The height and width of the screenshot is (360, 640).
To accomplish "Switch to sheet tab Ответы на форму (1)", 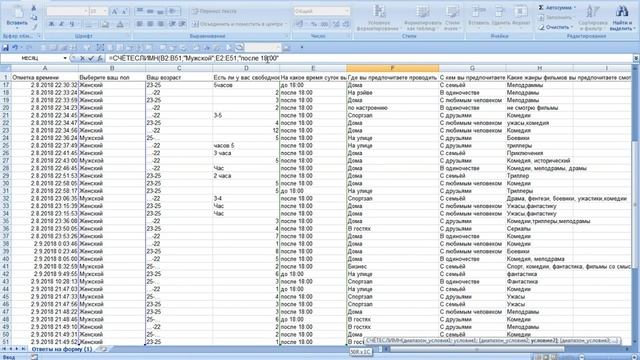I will pyautogui.click(x=62, y=349).
